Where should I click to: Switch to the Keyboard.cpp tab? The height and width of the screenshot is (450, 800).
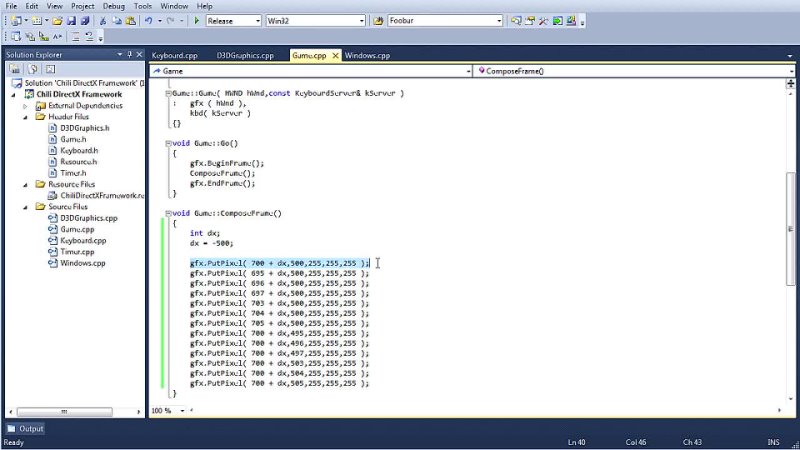tap(174, 56)
